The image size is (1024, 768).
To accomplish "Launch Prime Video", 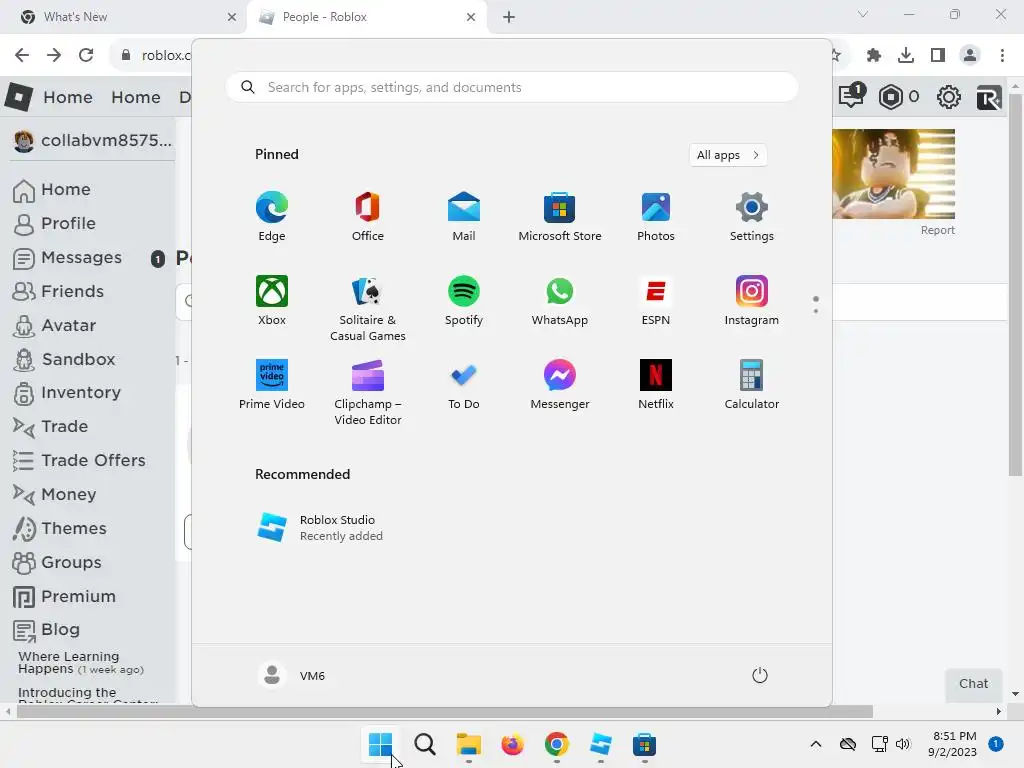I will 272,385.
